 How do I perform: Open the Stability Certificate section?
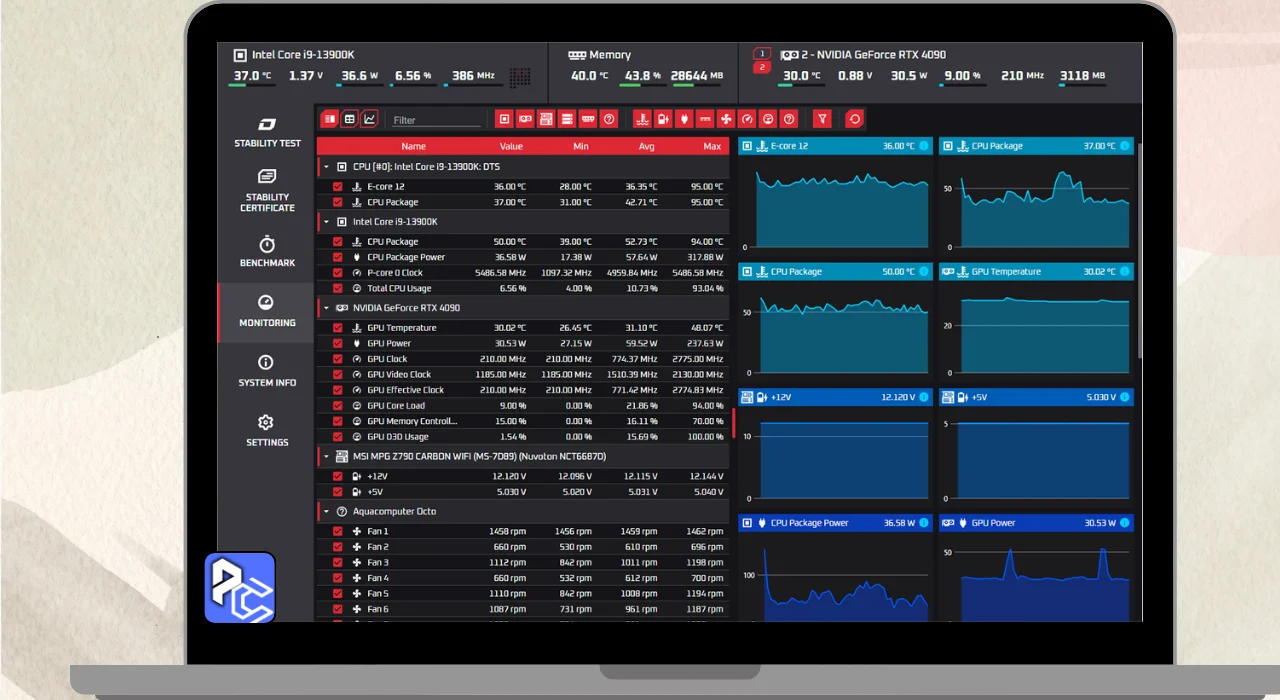pos(267,190)
